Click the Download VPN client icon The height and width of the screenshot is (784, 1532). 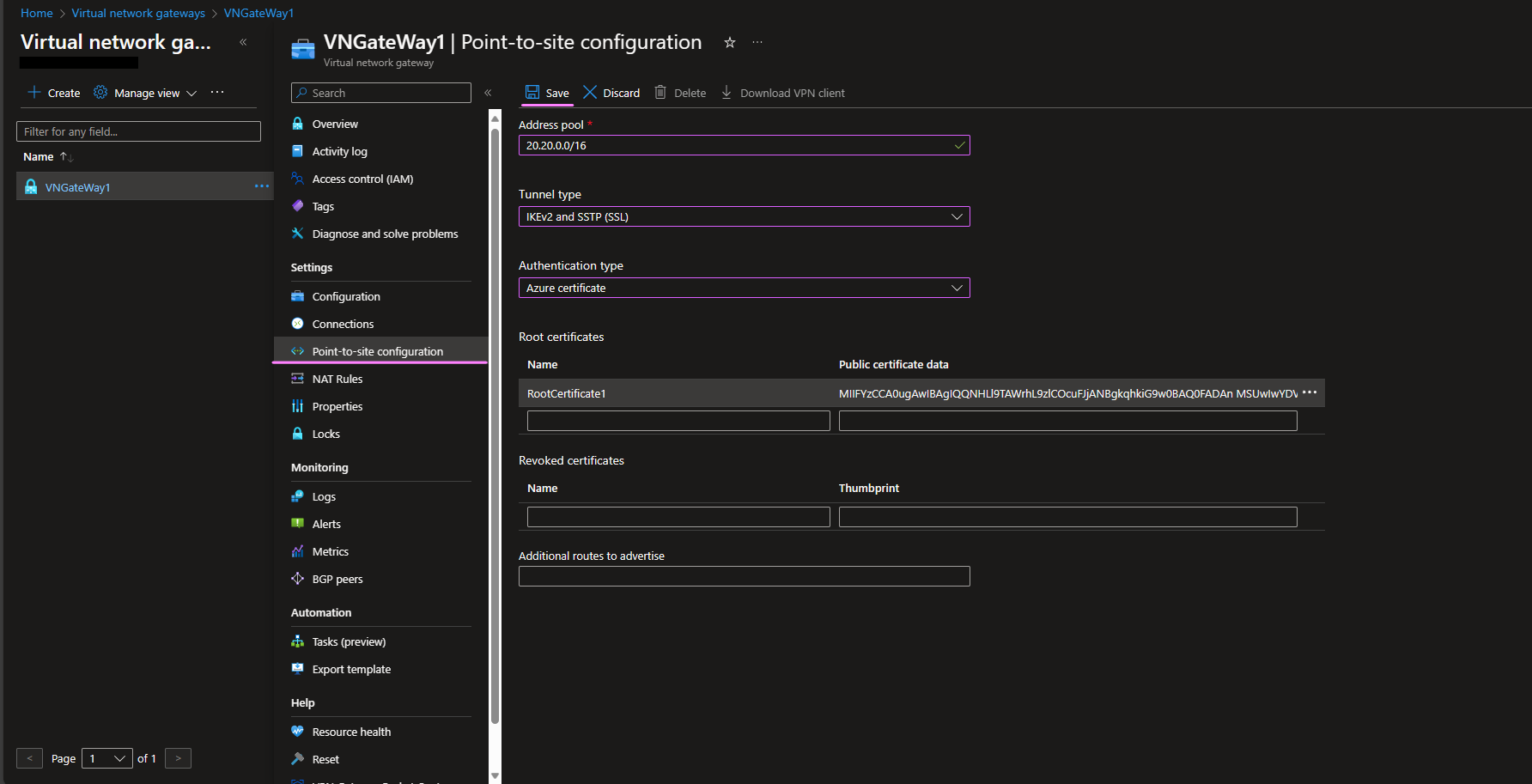click(726, 92)
